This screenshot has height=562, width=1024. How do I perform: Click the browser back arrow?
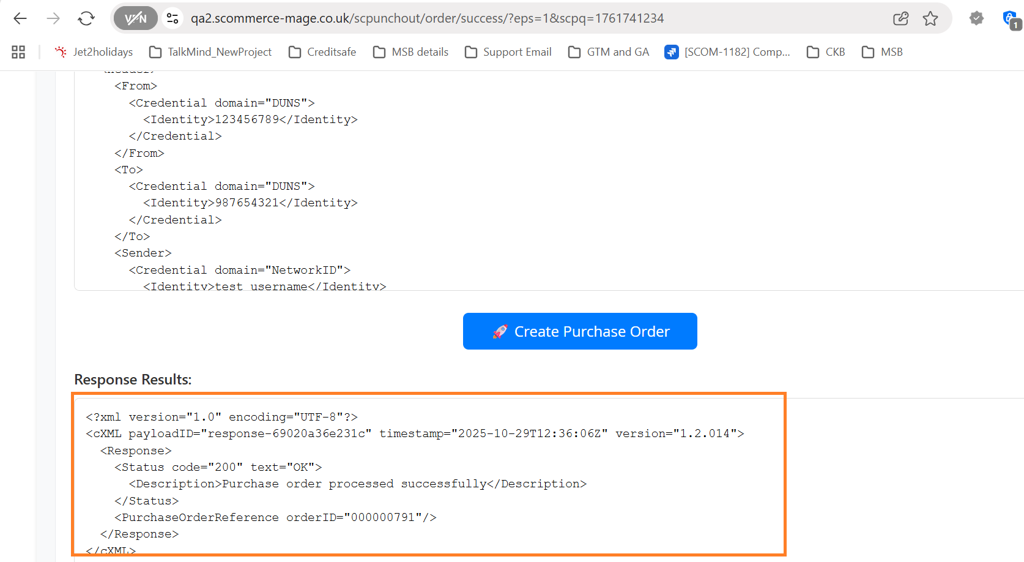(20, 18)
